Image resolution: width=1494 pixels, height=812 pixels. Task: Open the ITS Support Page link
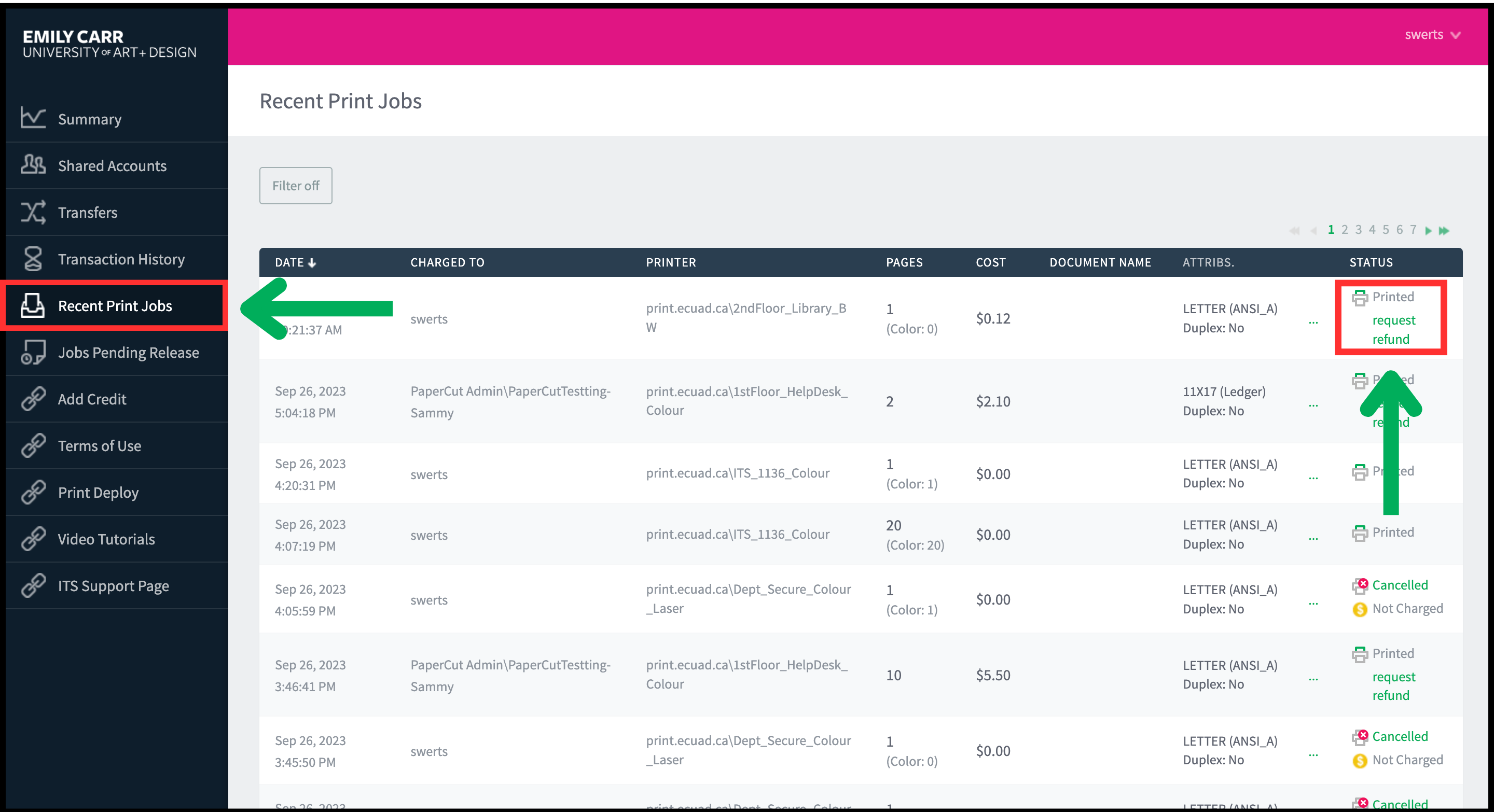click(x=113, y=585)
